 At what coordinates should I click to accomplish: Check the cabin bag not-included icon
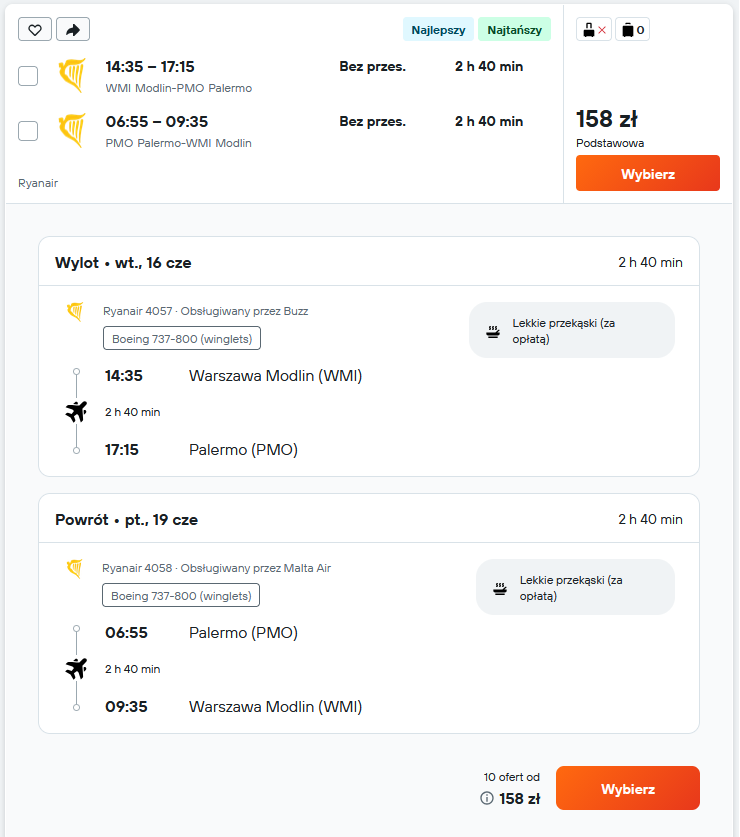(x=594, y=30)
